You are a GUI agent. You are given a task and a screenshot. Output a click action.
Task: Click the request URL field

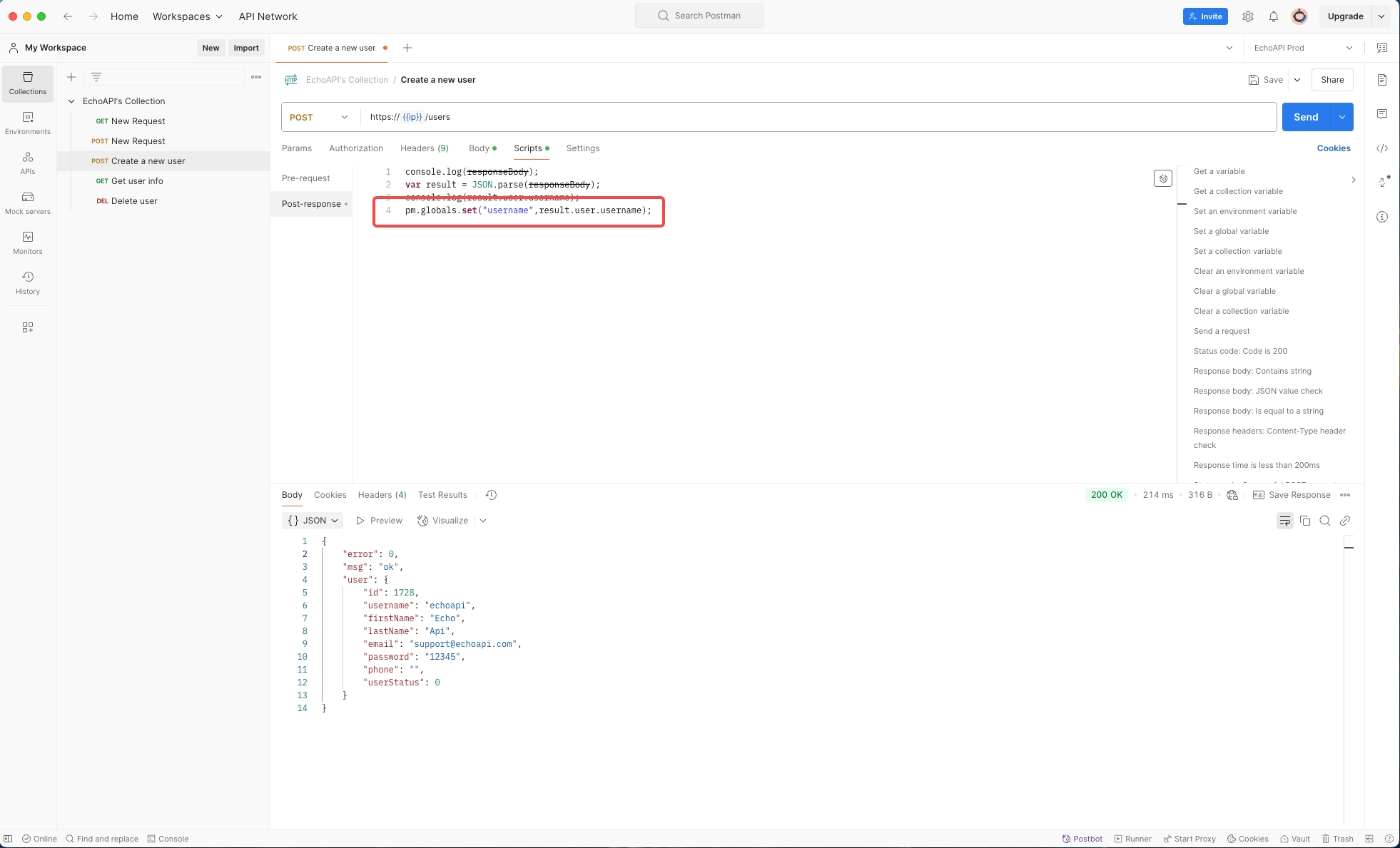click(818, 117)
